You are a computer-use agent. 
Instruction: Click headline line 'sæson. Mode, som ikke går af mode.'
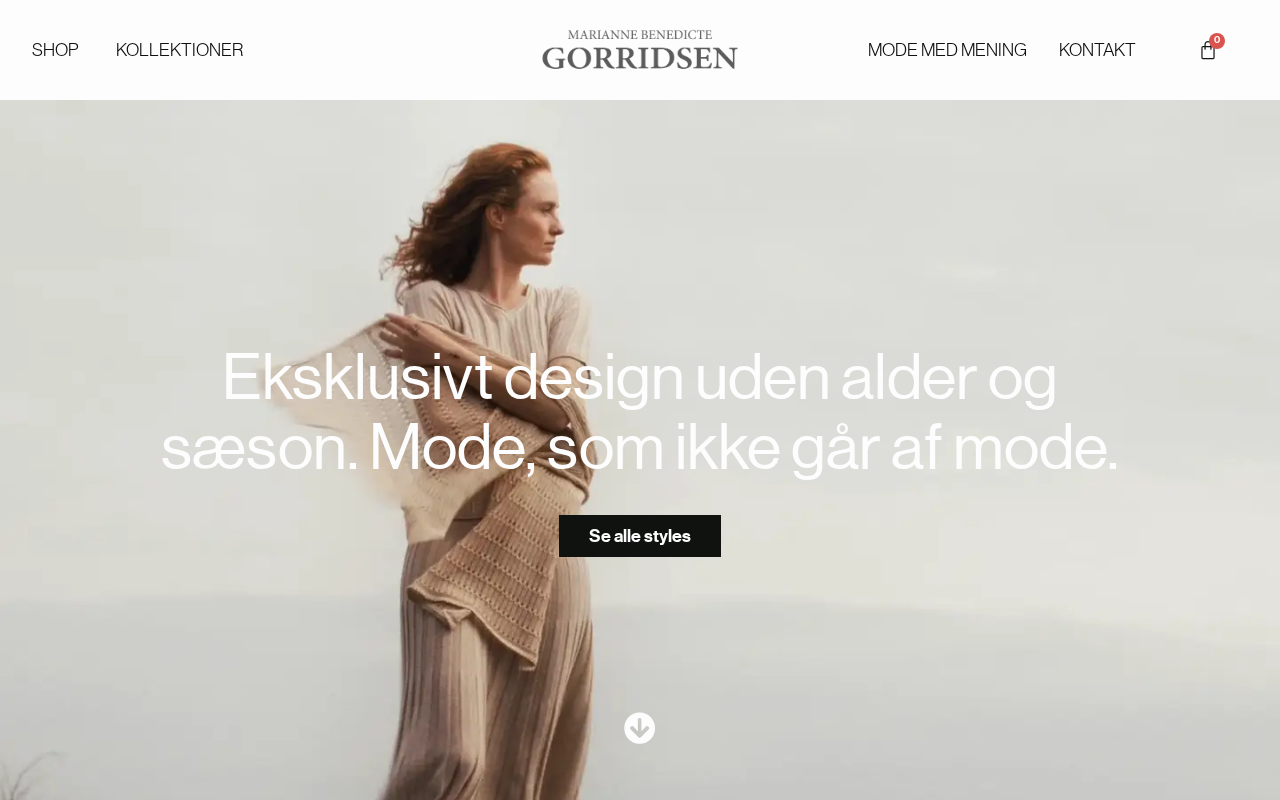(639, 447)
